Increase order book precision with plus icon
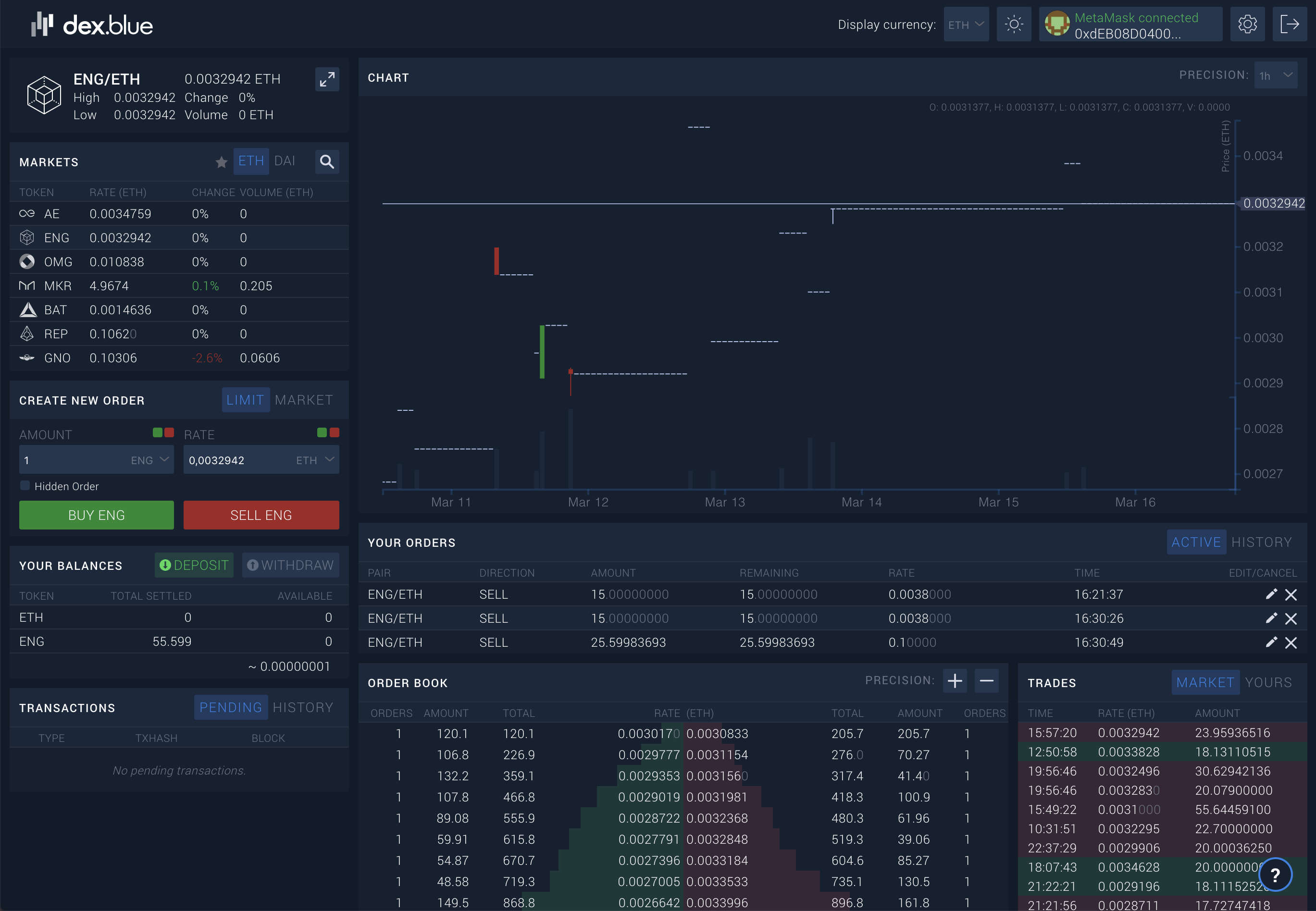Image resolution: width=1316 pixels, height=911 pixels. [955, 680]
